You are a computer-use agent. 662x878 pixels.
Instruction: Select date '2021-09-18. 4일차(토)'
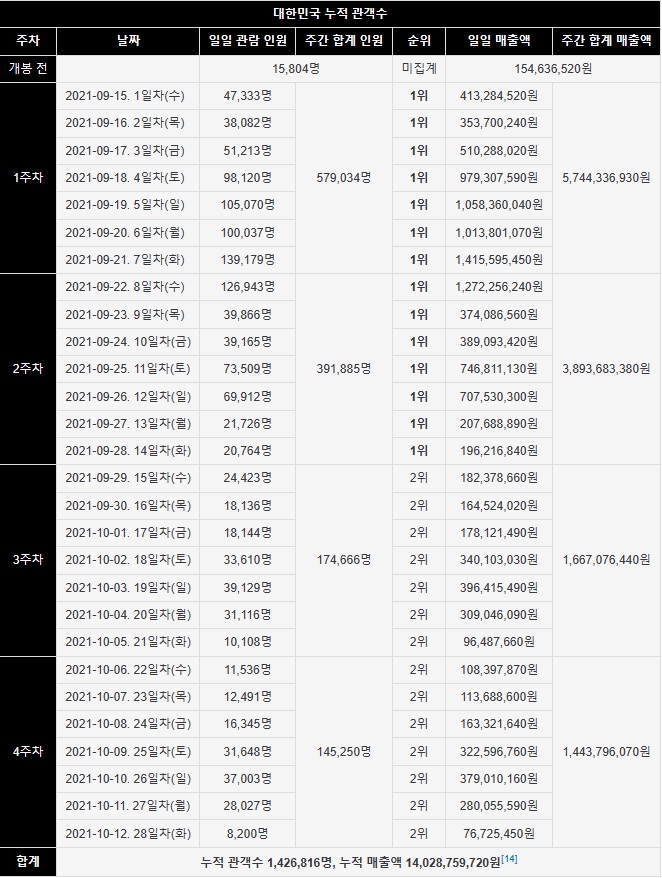click(x=125, y=178)
